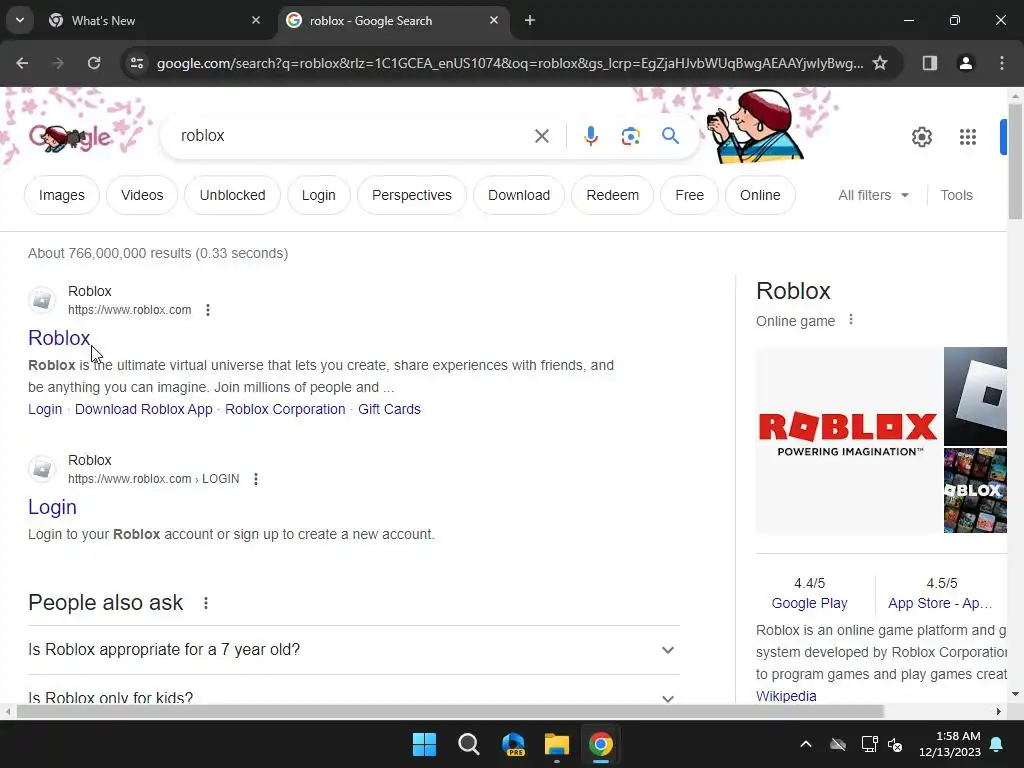Open the notification bell in taskbar
Image resolution: width=1024 pixels, height=768 pixels.
point(997,744)
